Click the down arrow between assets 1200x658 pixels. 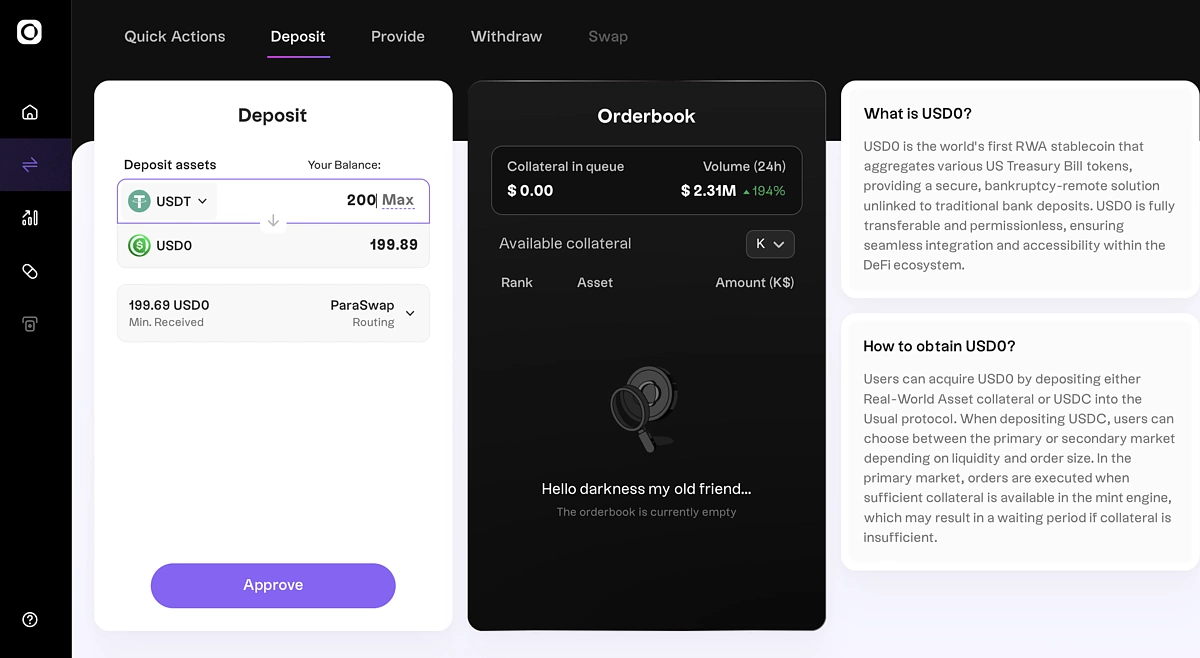pyautogui.click(x=273, y=221)
